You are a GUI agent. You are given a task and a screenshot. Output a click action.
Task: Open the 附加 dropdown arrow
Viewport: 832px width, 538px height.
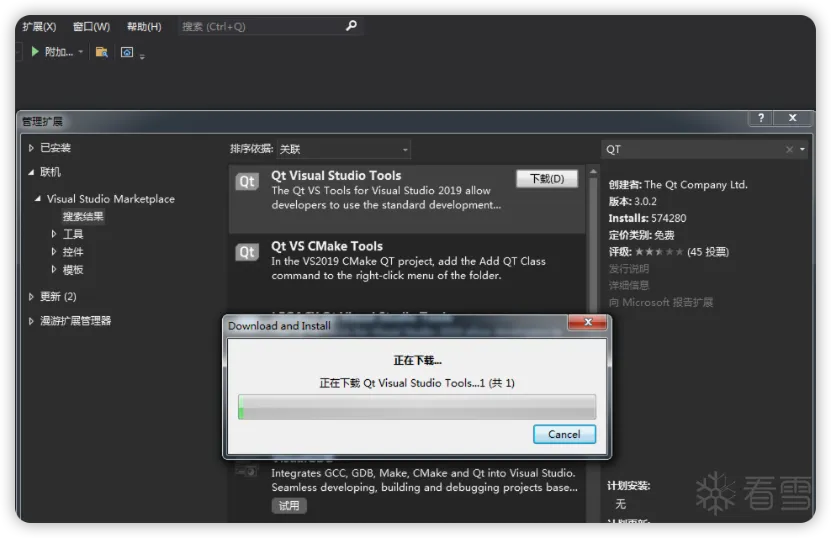click(x=81, y=52)
